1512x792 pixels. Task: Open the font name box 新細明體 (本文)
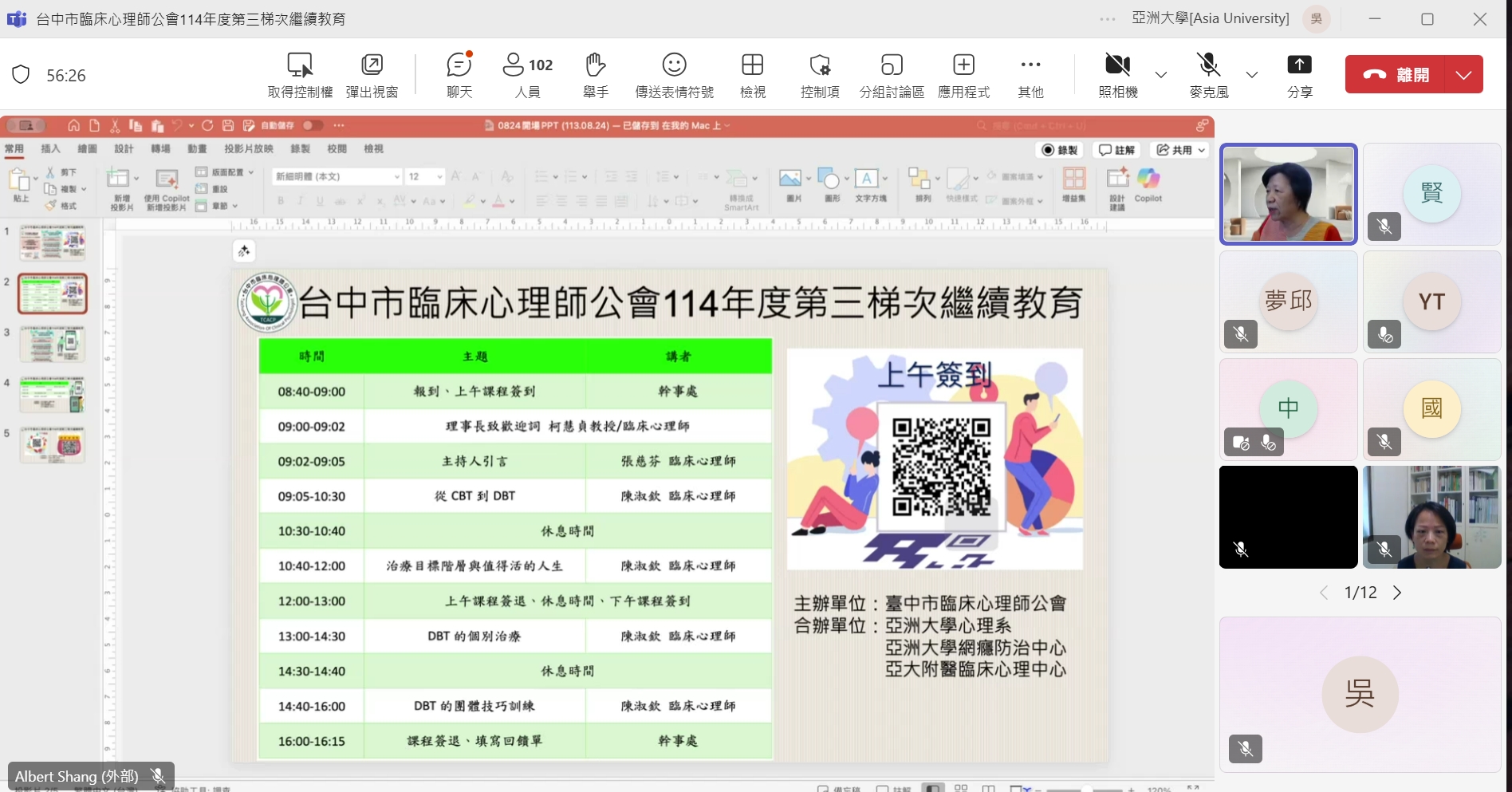pos(337,176)
